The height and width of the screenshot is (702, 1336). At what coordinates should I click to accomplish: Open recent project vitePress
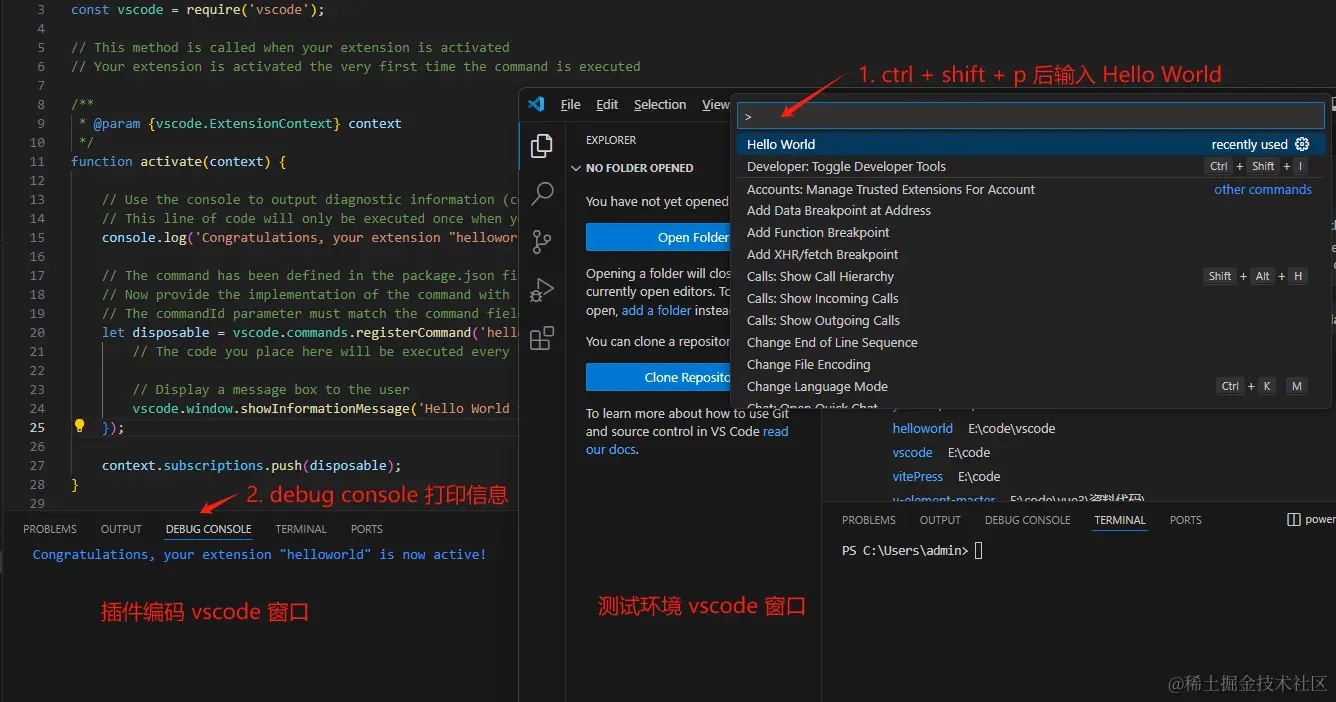917,476
